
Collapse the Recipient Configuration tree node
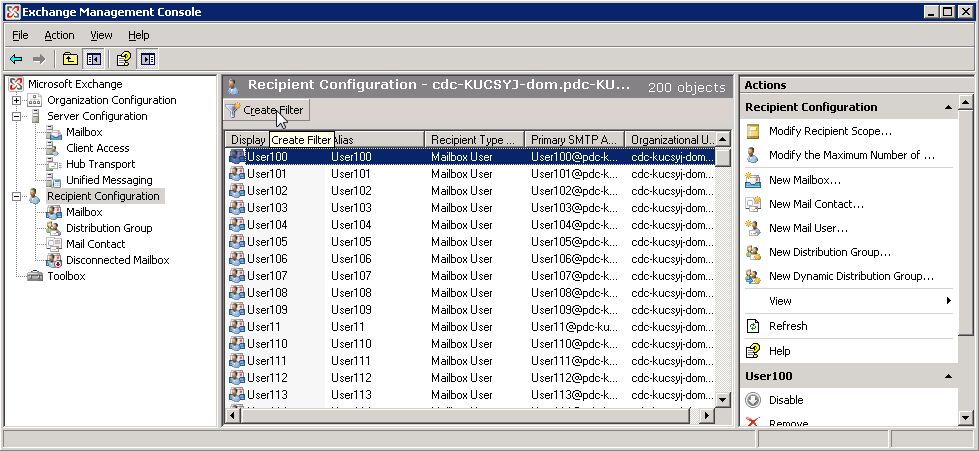click(17, 196)
